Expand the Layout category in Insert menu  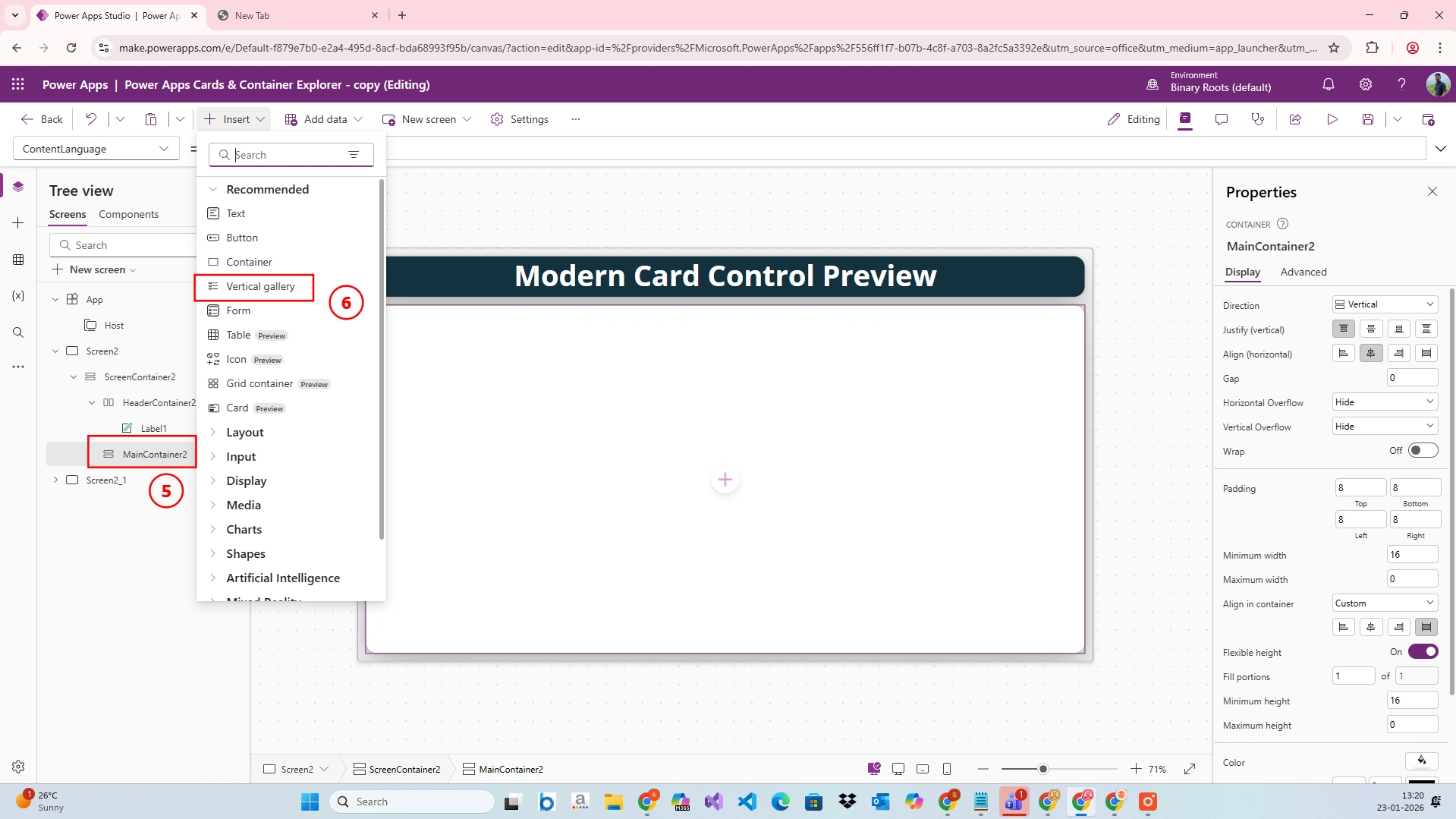click(213, 432)
